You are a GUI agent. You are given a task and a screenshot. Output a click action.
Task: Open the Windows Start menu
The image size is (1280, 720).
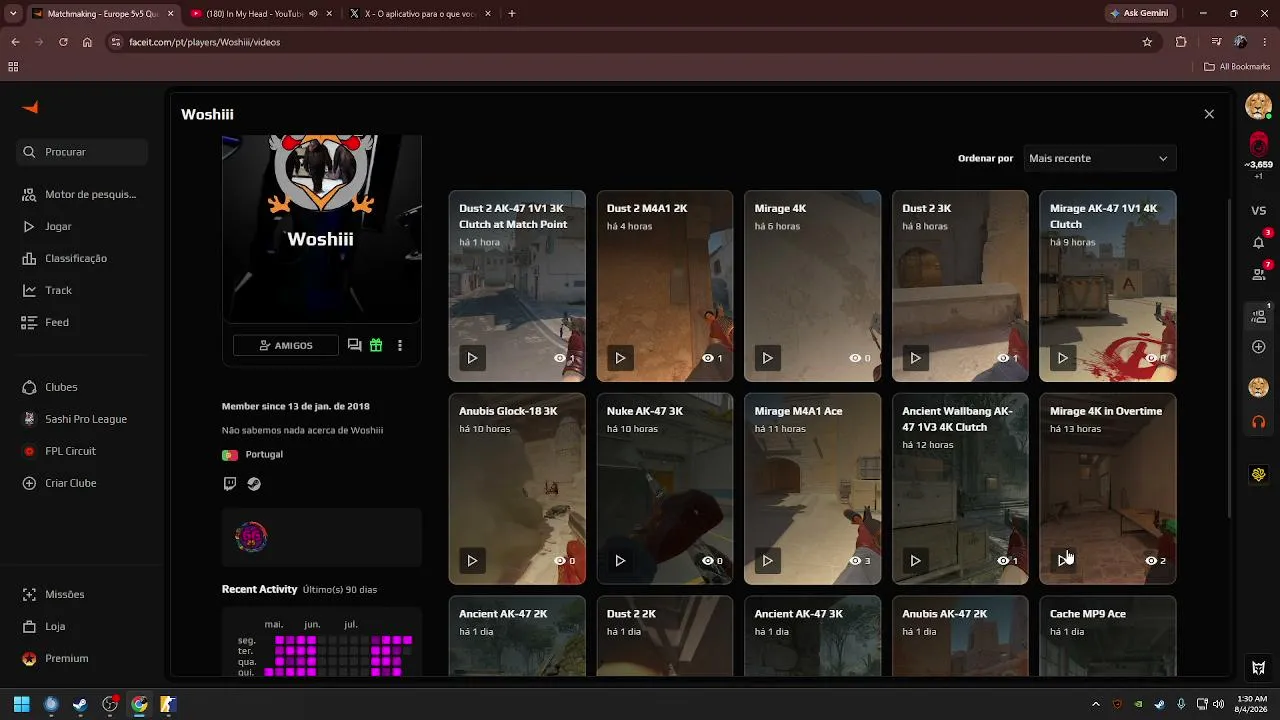[21, 704]
